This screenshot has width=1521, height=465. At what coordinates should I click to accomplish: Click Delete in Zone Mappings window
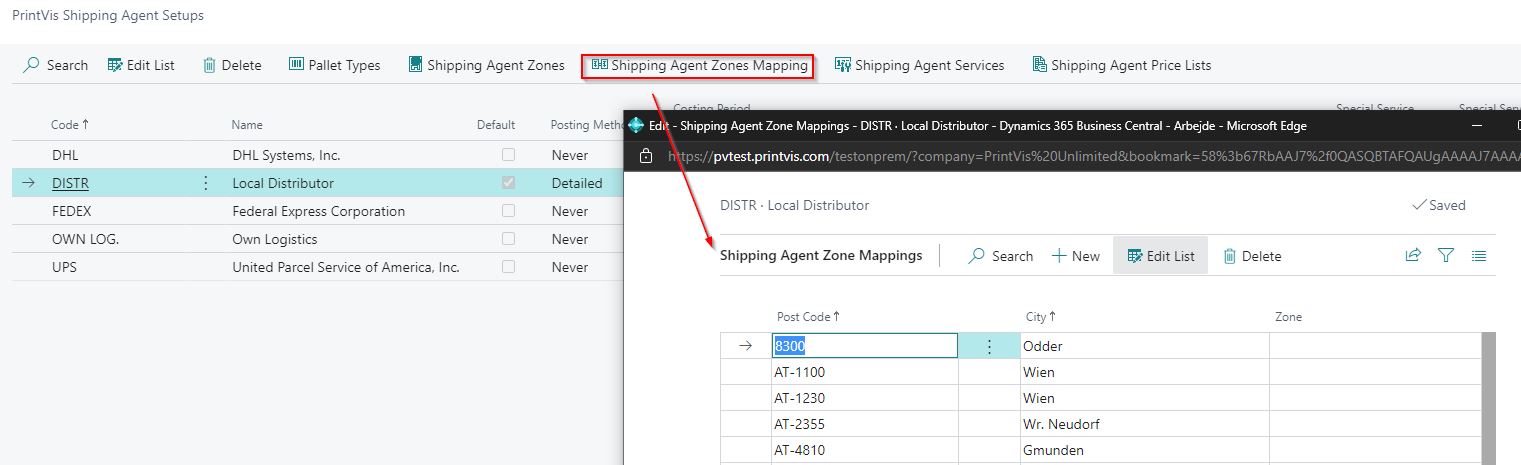click(1252, 256)
